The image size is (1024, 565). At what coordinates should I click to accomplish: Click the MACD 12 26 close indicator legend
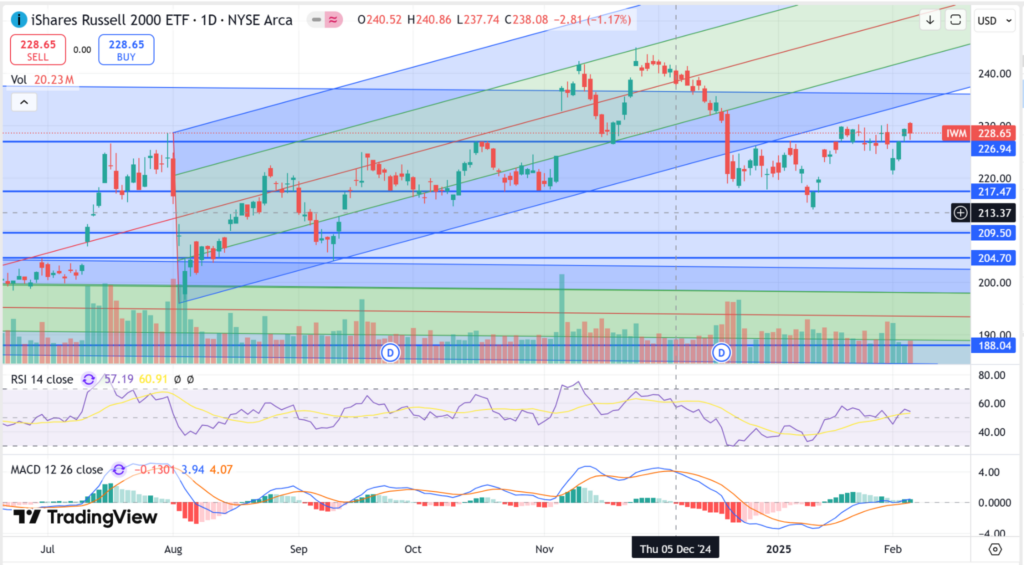pyautogui.click(x=57, y=470)
